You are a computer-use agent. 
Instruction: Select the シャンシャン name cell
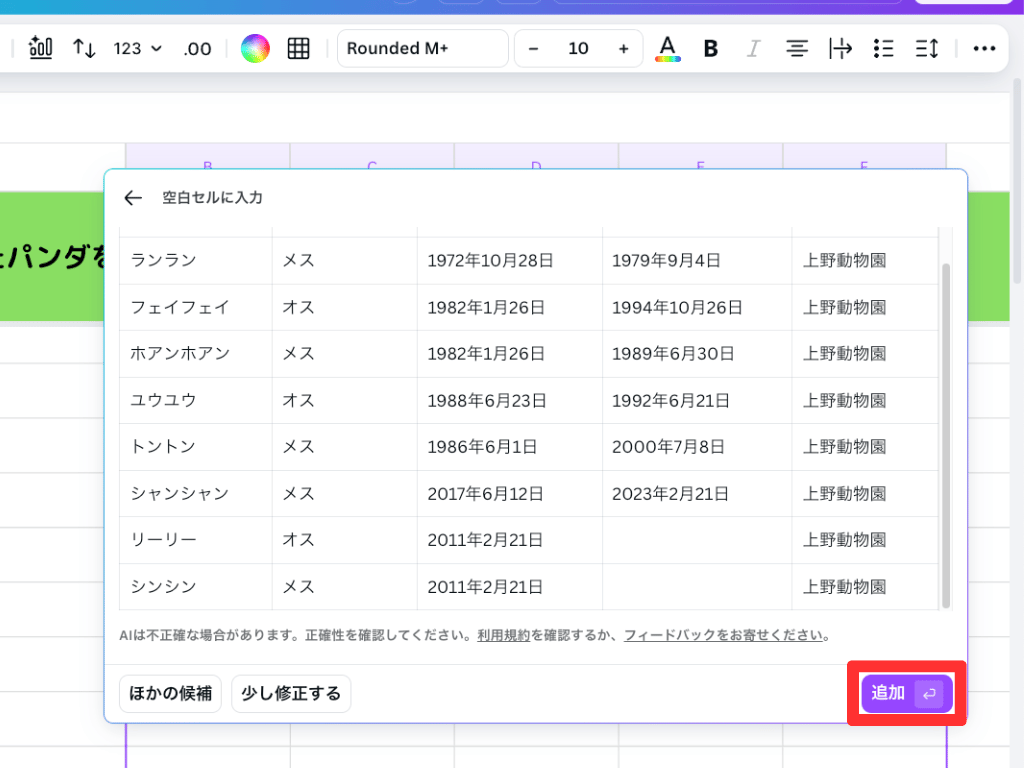tap(196, 494)
